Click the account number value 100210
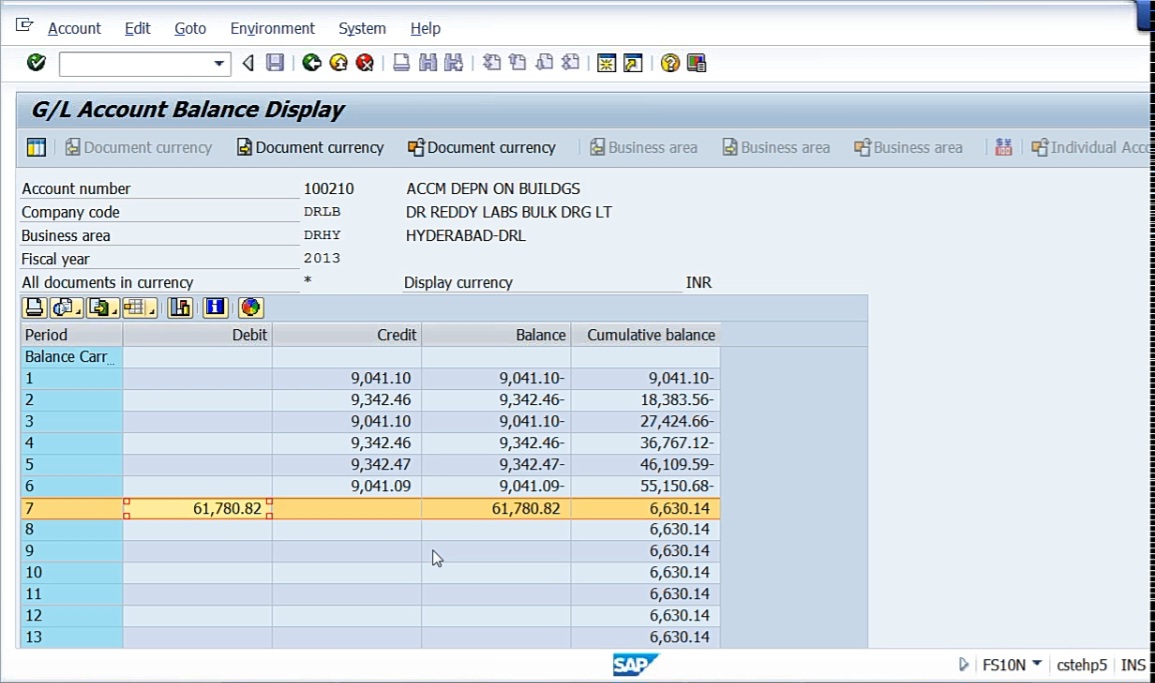This screenshot has height=683, width=1155. 329,189
